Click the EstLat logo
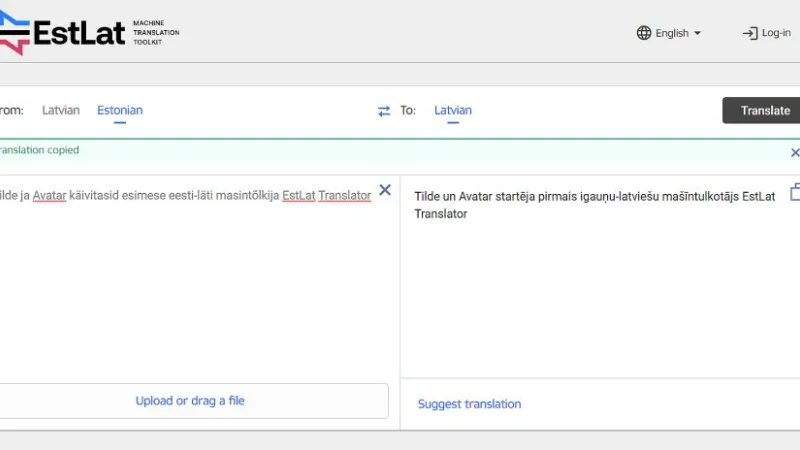 [62, 33]
